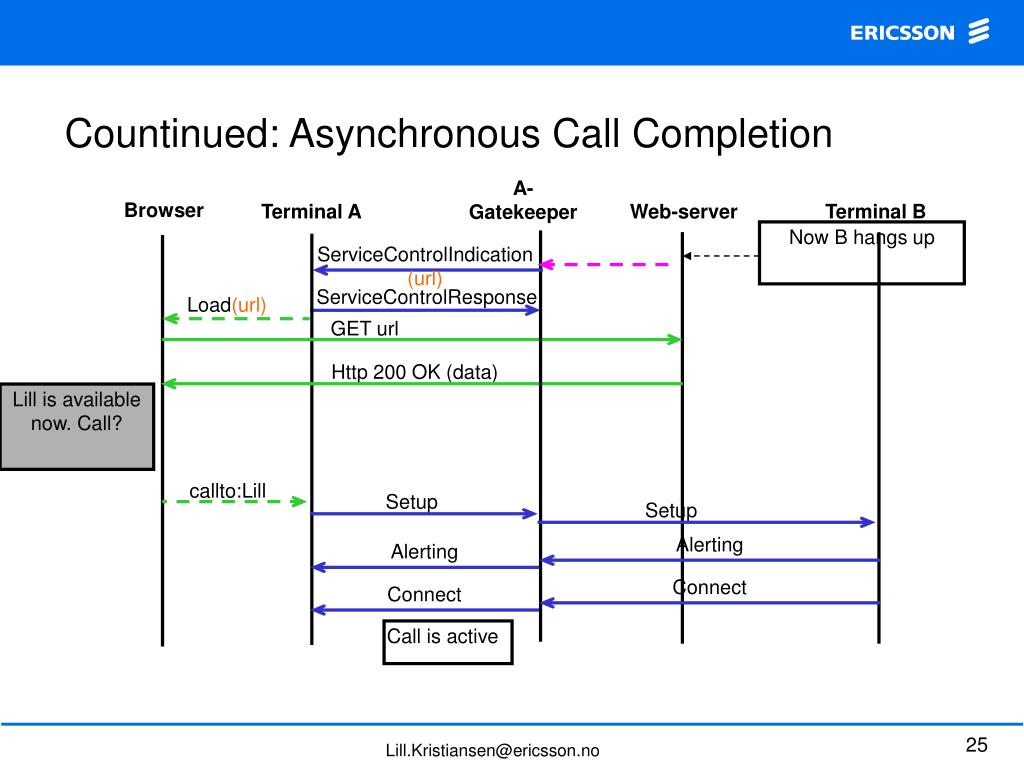Select "Setup" label from Gatekeeper to Terminal B

tap(671, 510)
